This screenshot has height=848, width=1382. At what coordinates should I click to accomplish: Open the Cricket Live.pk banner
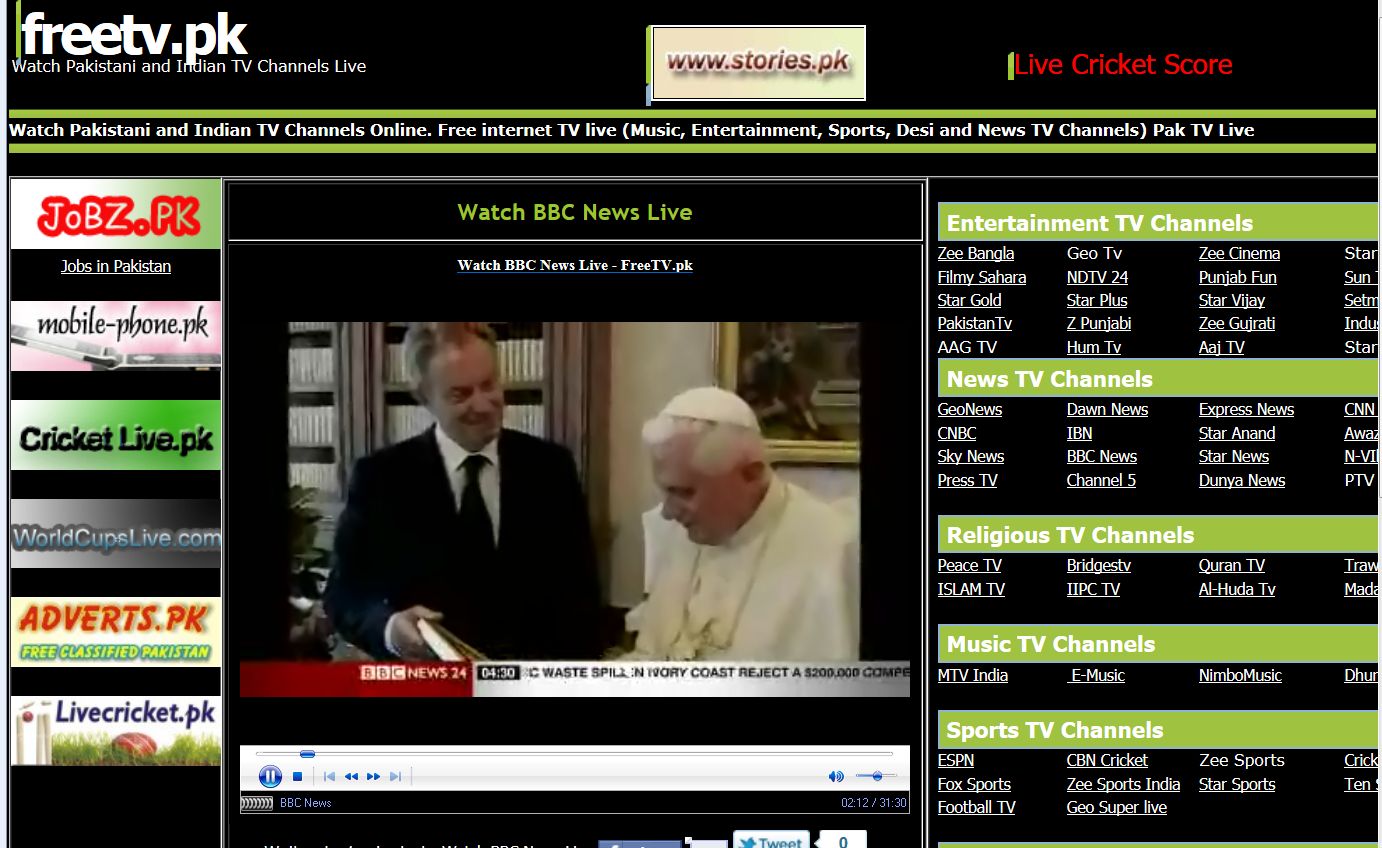pyautogui.click(x=116, y=435)
